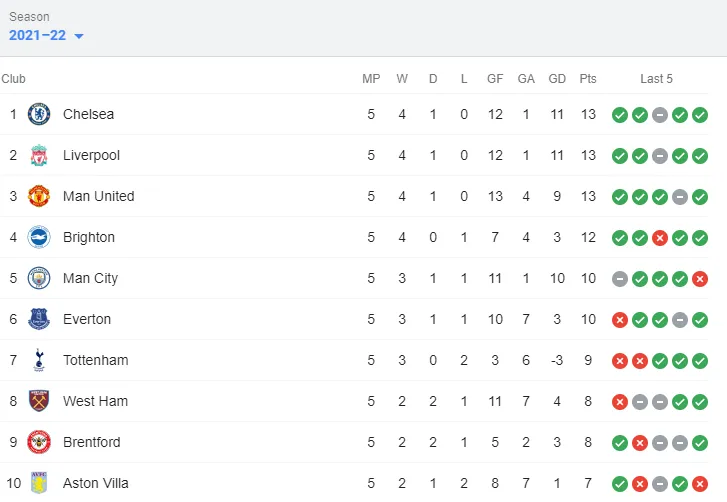Click the Man United club crest
The height and width of the screenshot is (502, 727).
coord(39,196)
